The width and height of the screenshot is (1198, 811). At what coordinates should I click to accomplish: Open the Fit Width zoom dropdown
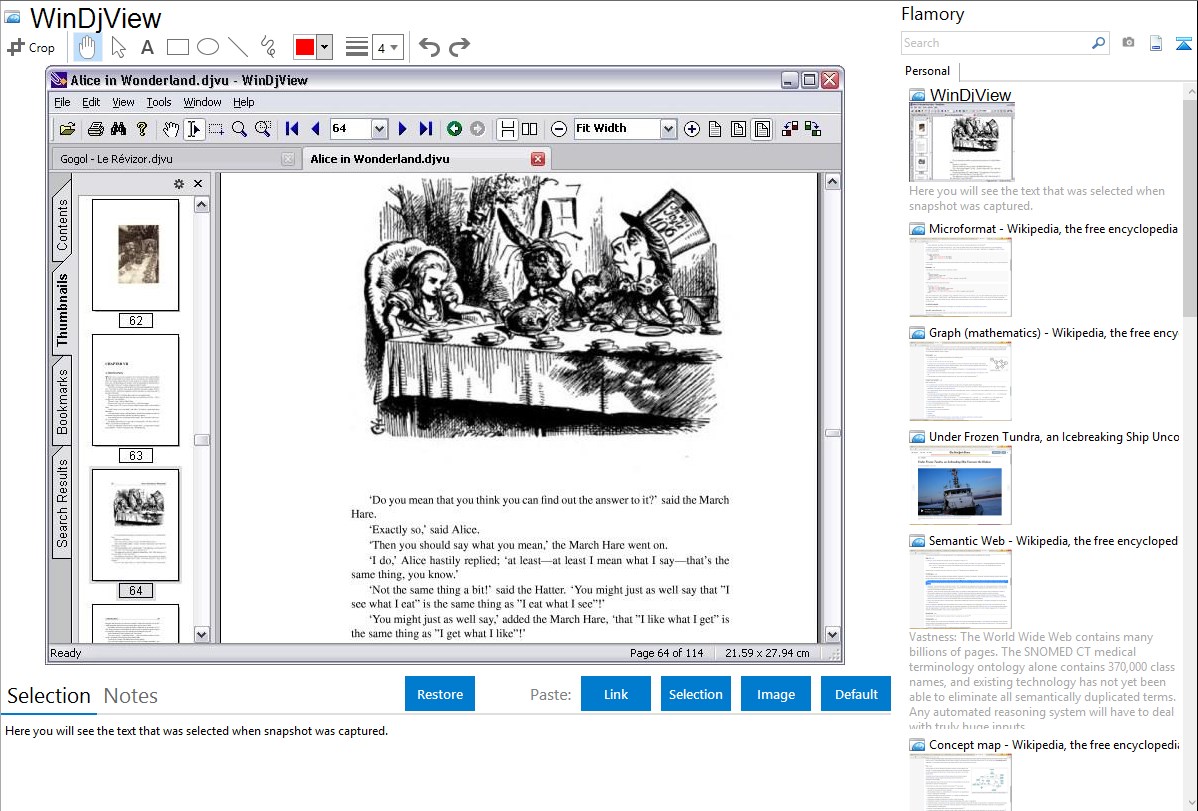(x=668, y=129)
